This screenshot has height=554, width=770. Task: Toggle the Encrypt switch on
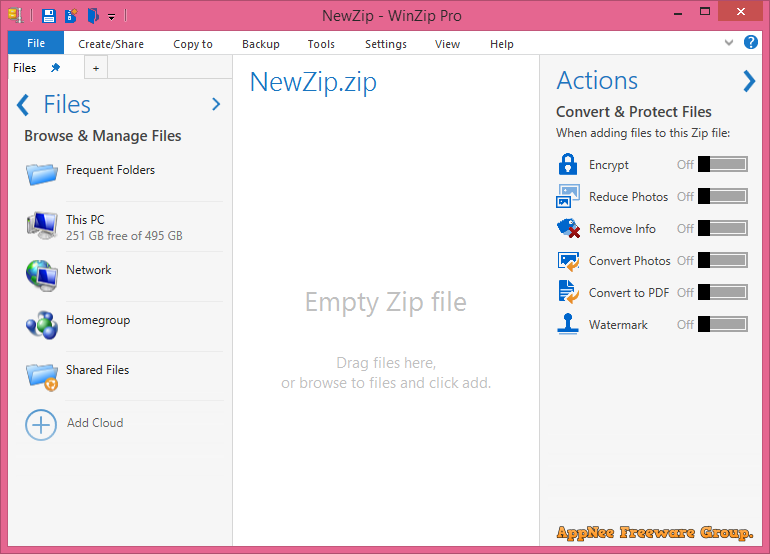point(723,164)
